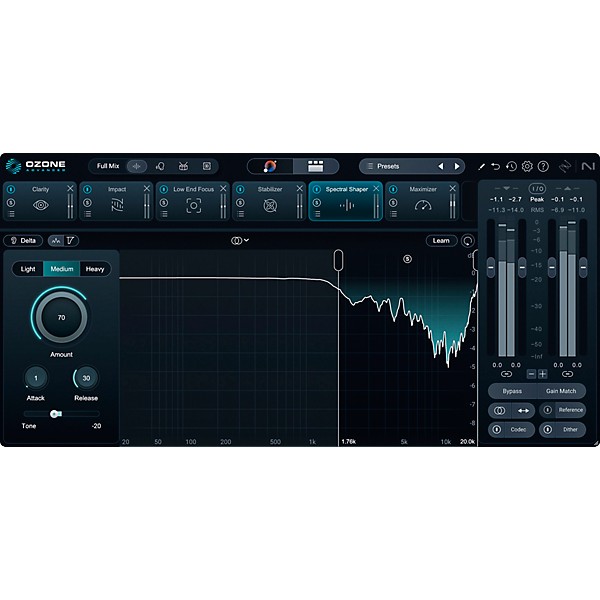Remove the Low End Focus module
This screenshot has width=600, height=600.
click(223, 188)
